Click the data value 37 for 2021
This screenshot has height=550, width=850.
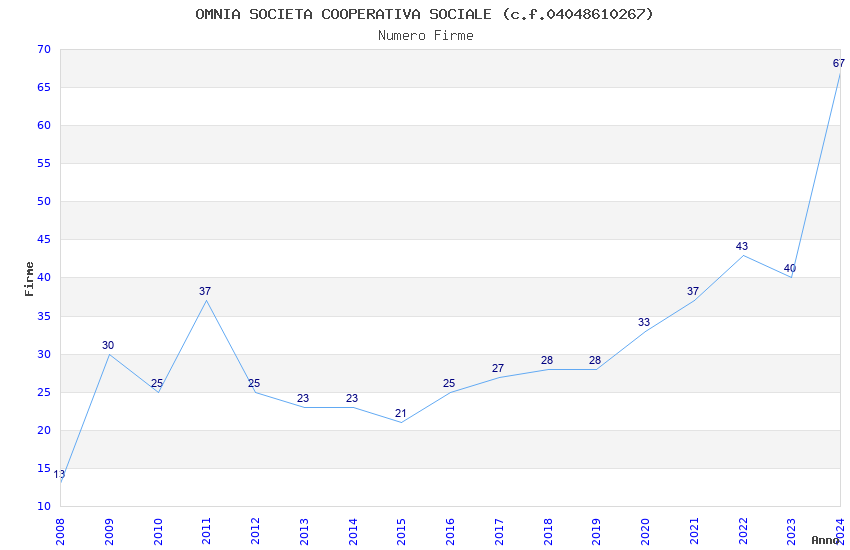click(x=693, y=292)
